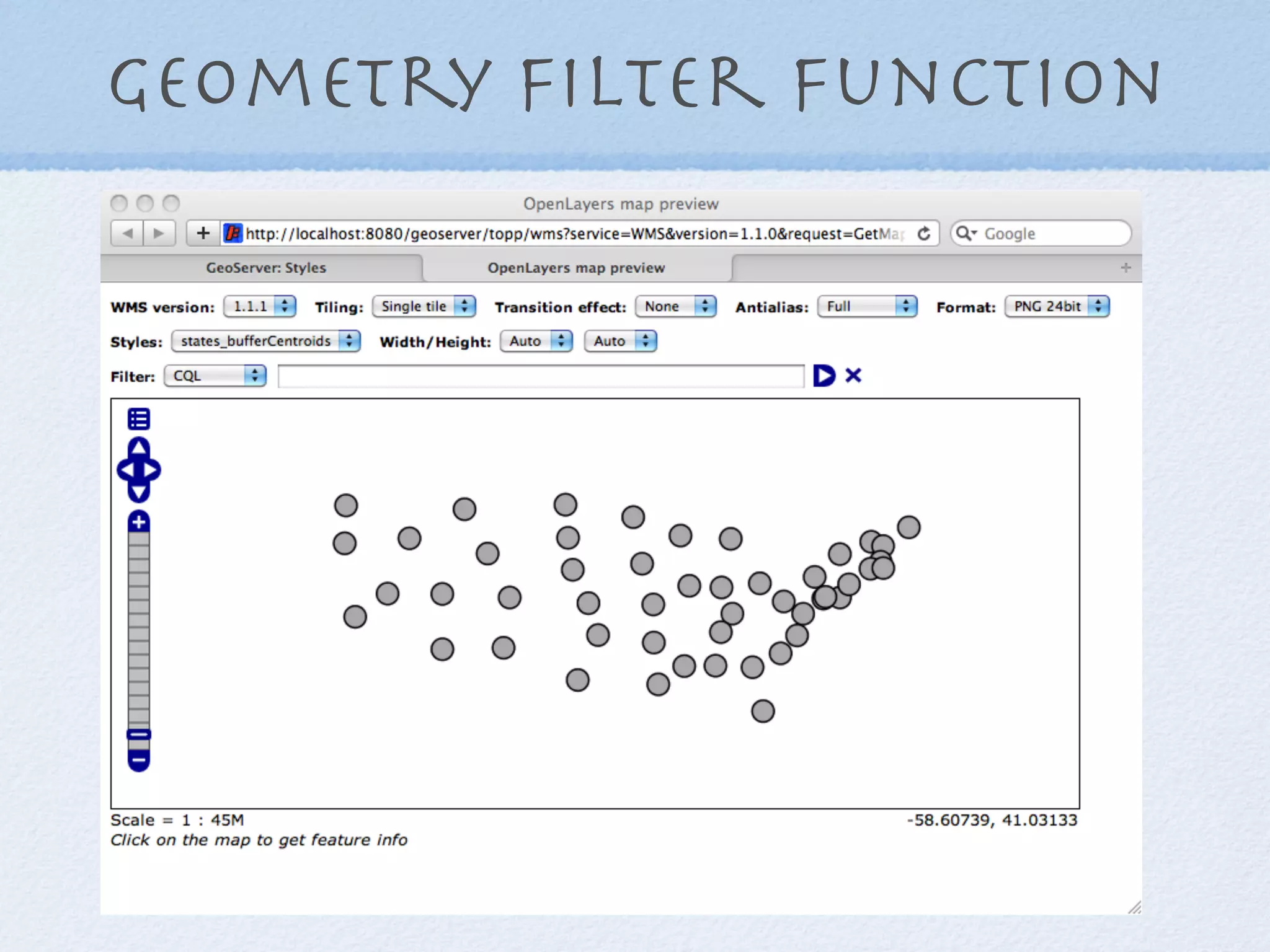Image resolution: width=1270 pixels, height=952 pixels.
Task: Reload the page in address bar
Action: pyautogui.click(x=924, y=234)
